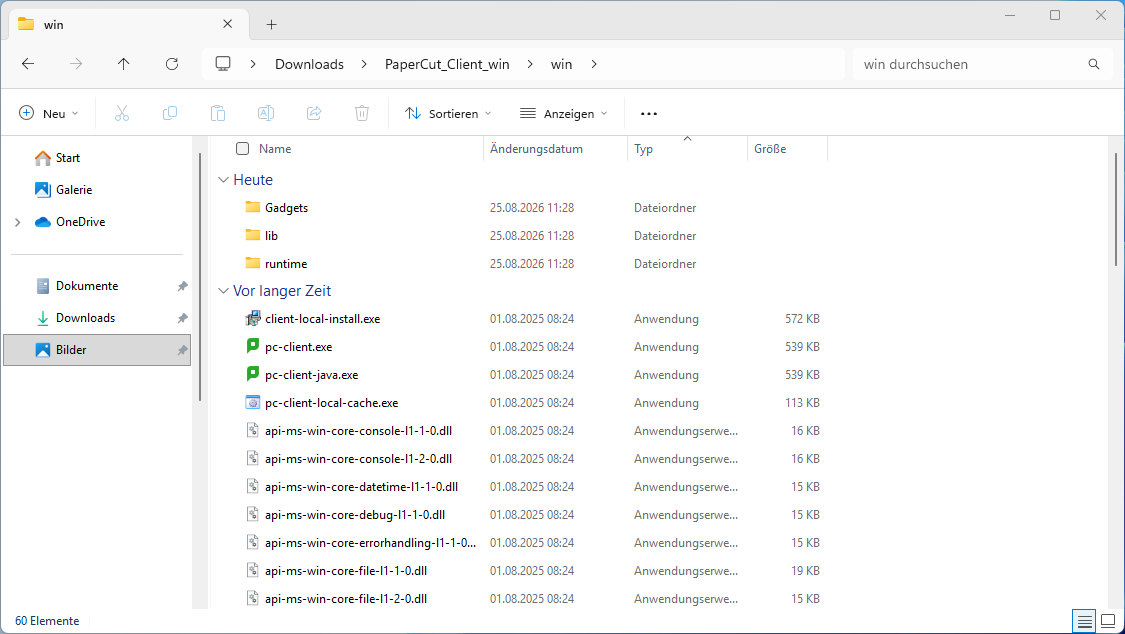Click the pc-client-local-cache.exe icon
The height and width of the screenshot is (634, 1125).
click(253, 402)
